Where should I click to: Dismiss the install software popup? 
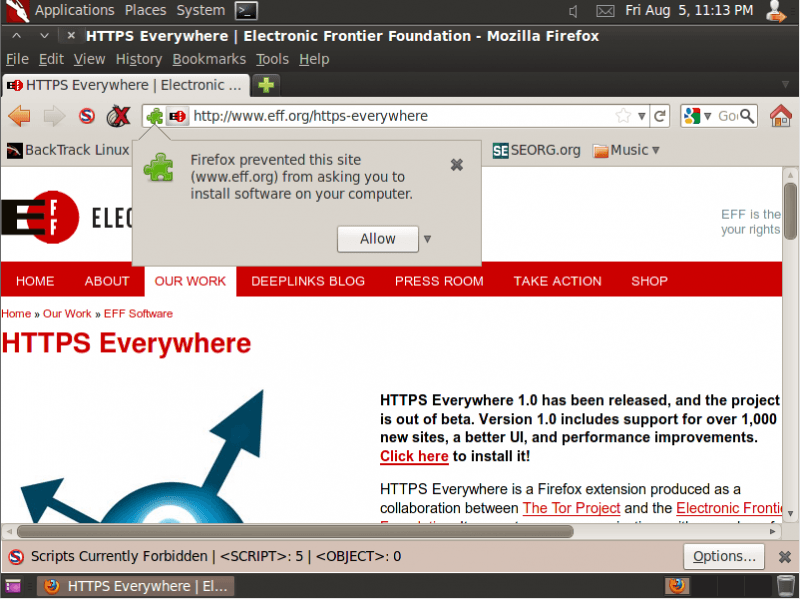click(457, 164)
